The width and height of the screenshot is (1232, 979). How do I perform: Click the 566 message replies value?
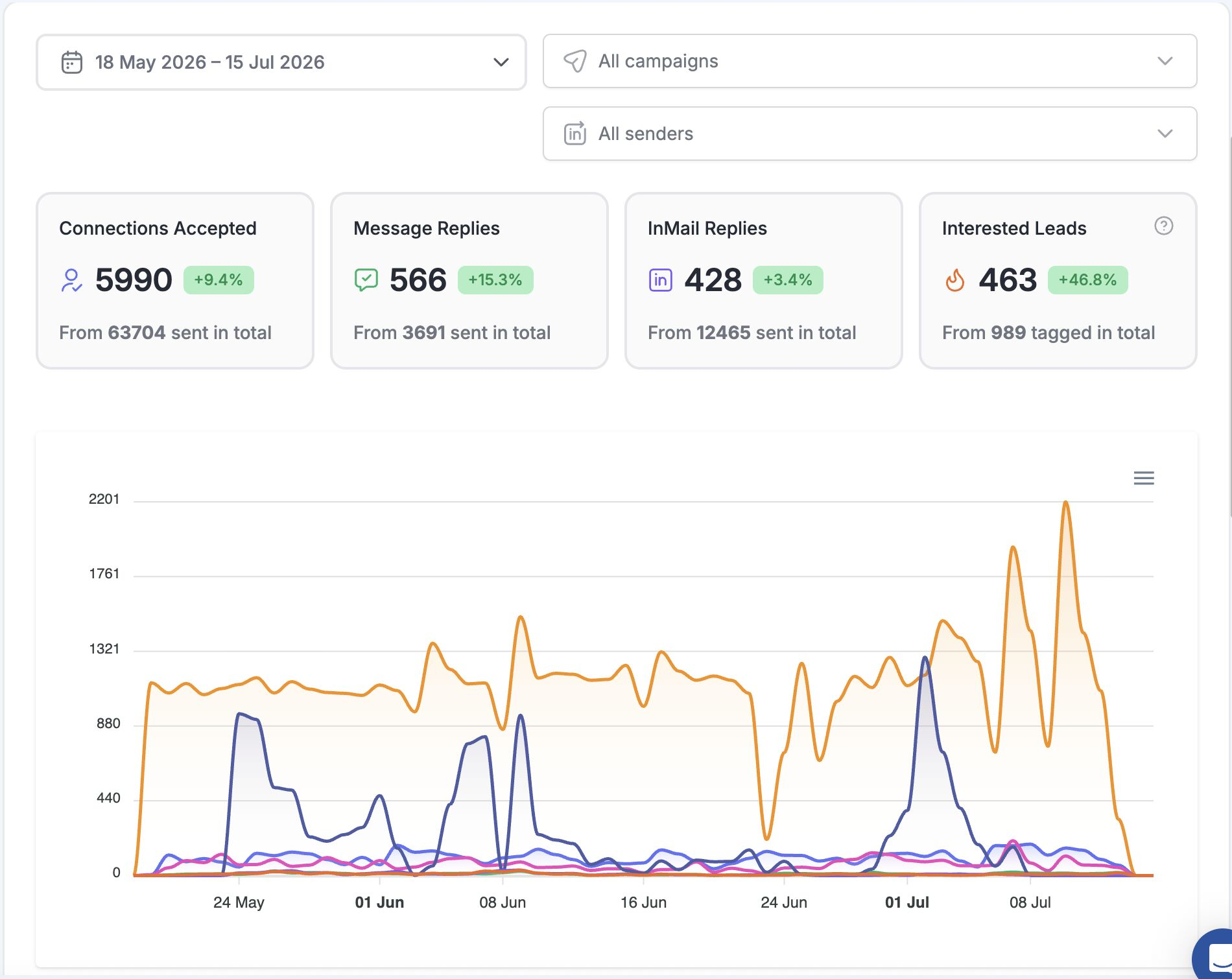[x=418, y=280]
